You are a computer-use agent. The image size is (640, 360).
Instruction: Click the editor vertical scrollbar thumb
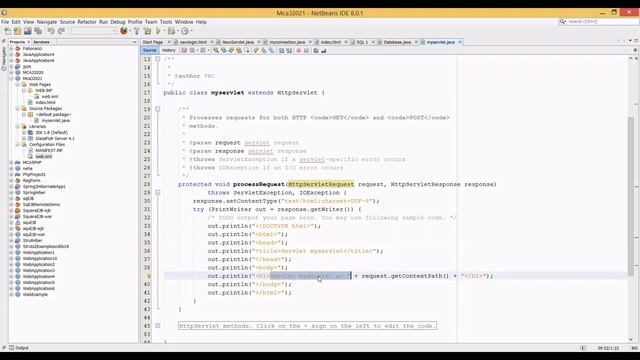point(631,196)
